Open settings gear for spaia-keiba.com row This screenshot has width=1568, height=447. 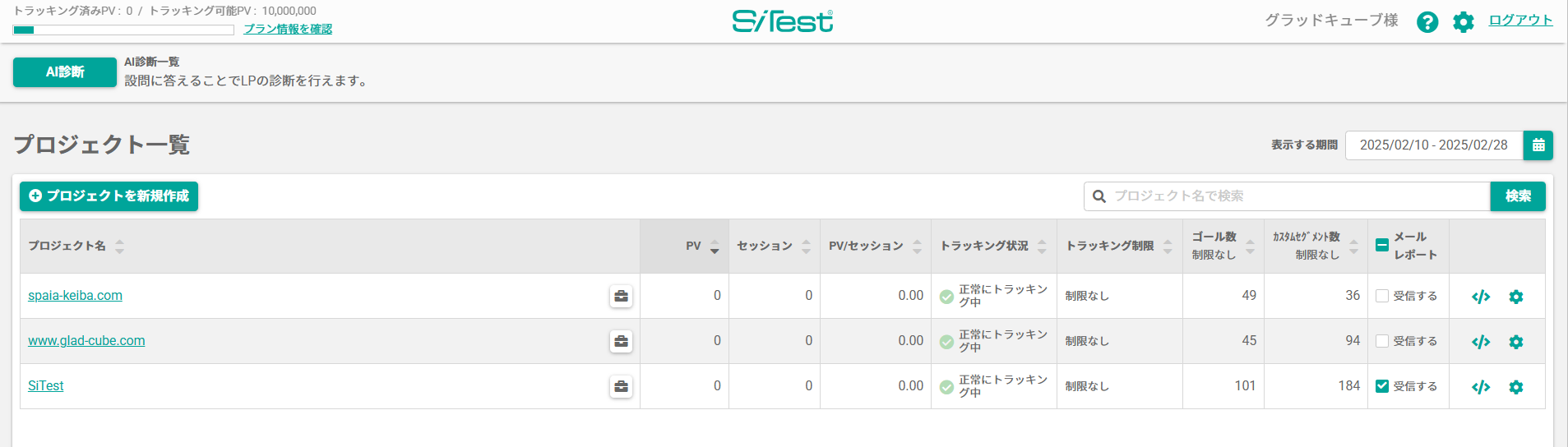click(x=1516, y=297)
